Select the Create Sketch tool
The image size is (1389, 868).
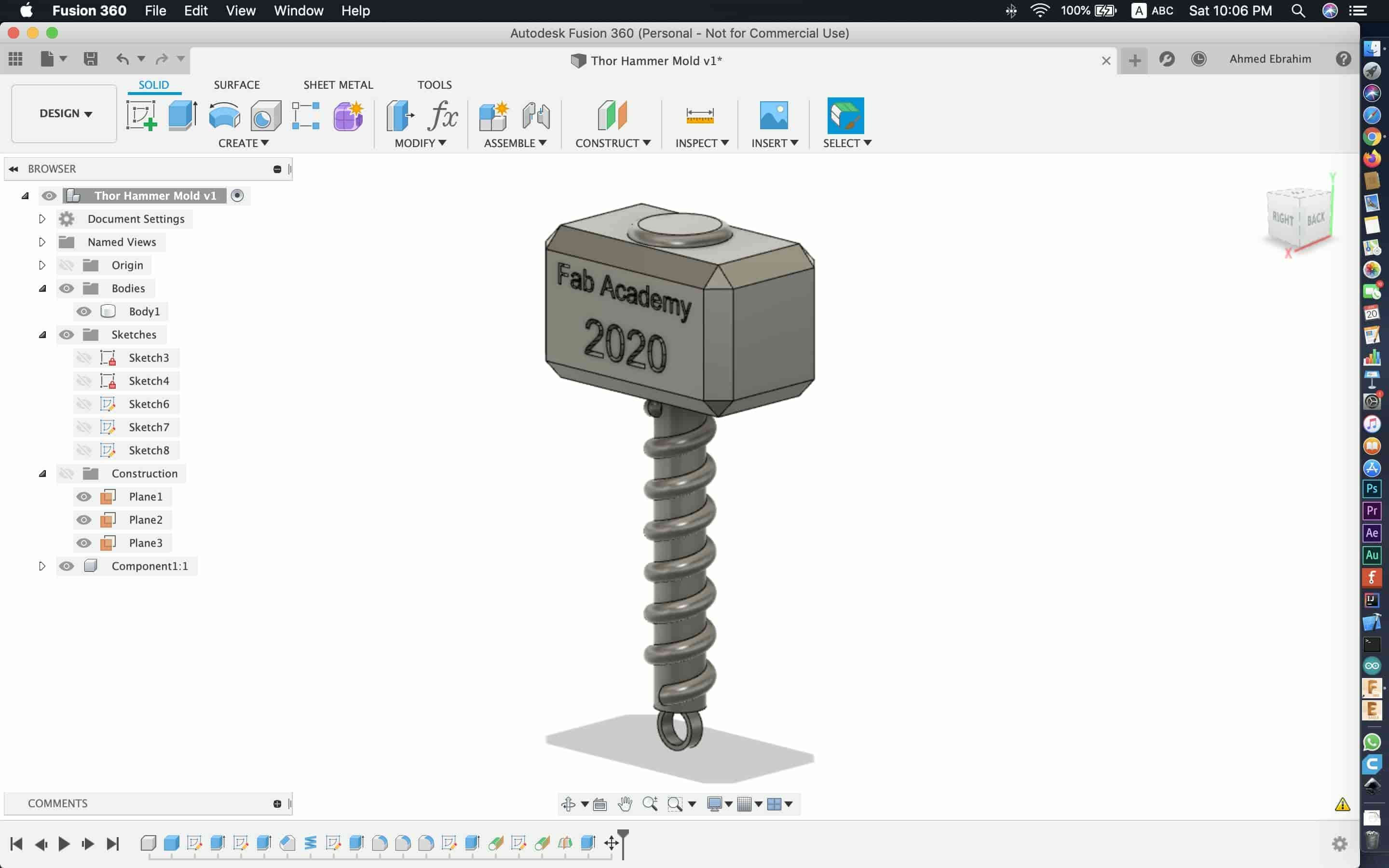tap(141, 115)
